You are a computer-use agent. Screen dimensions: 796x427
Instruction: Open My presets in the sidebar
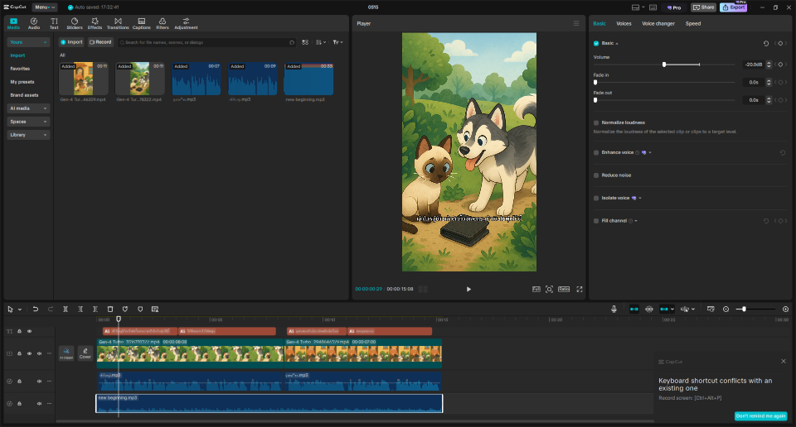[22, 82]
